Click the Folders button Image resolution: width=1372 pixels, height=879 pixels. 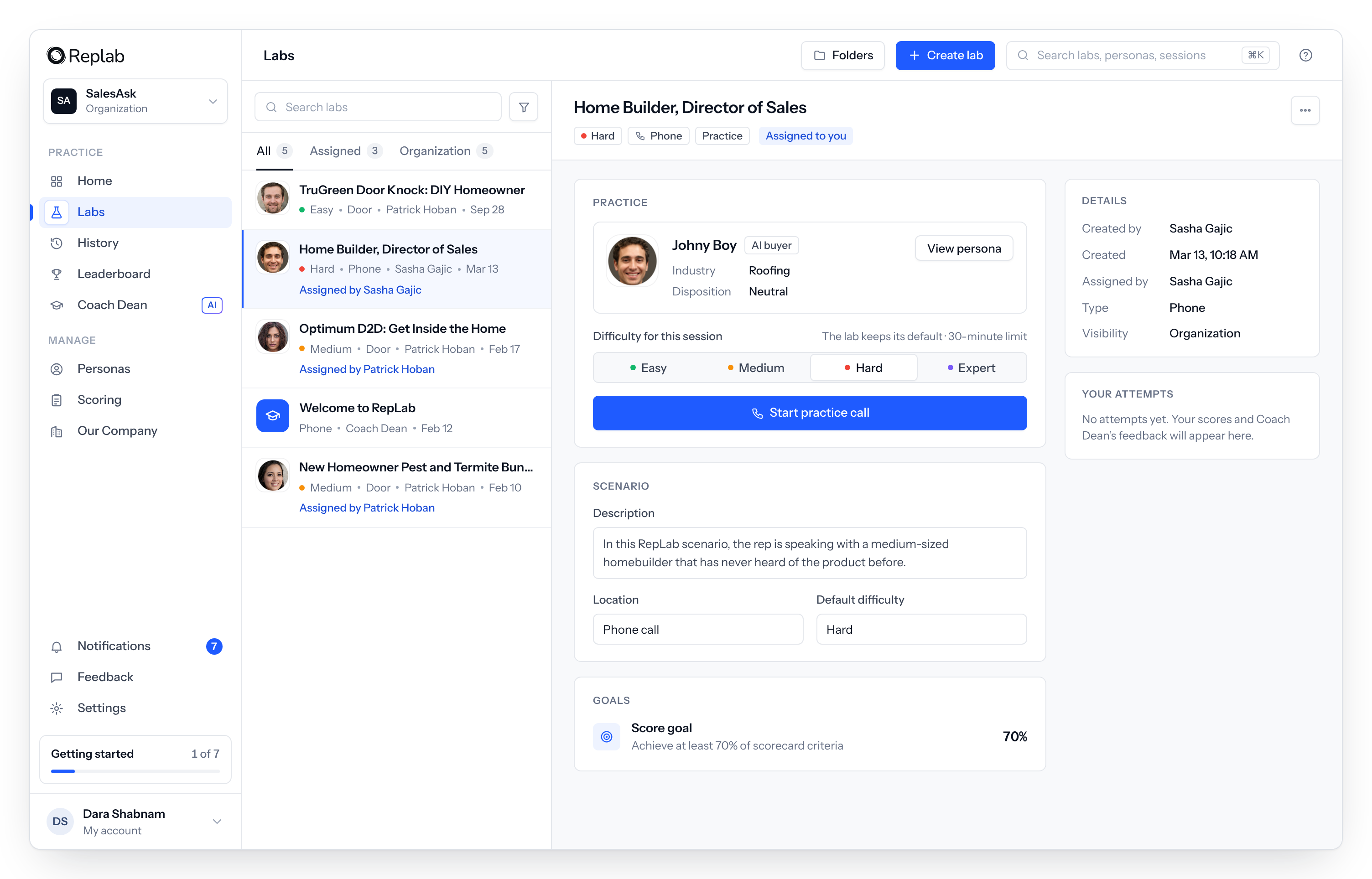843,55
